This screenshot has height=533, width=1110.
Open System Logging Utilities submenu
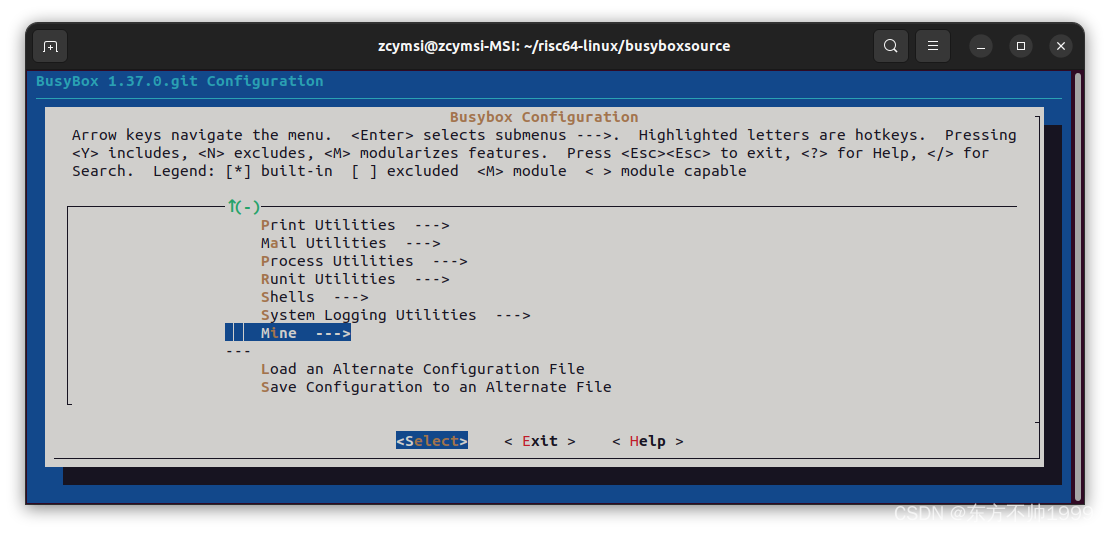pyautogui.click(x=395, y=315)
